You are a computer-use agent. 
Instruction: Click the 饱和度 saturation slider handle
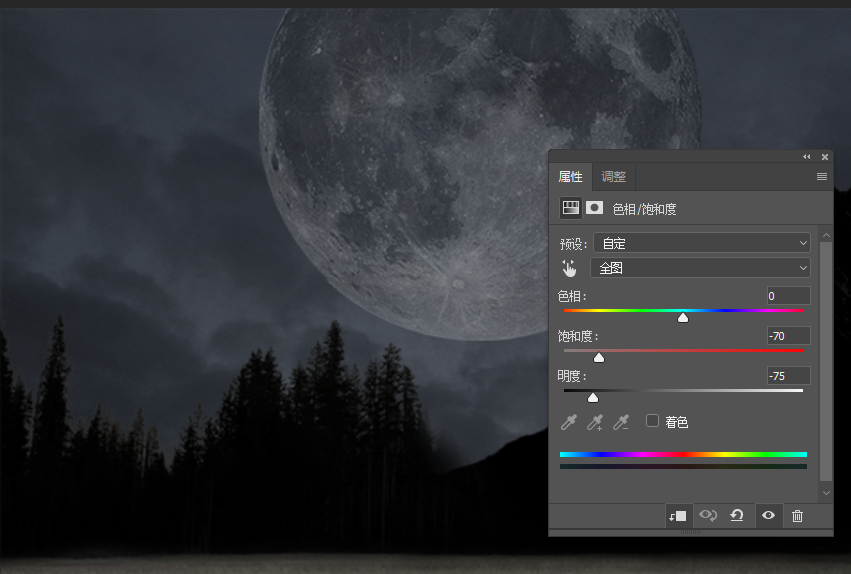pyautogui.click(x=599, y=358)
